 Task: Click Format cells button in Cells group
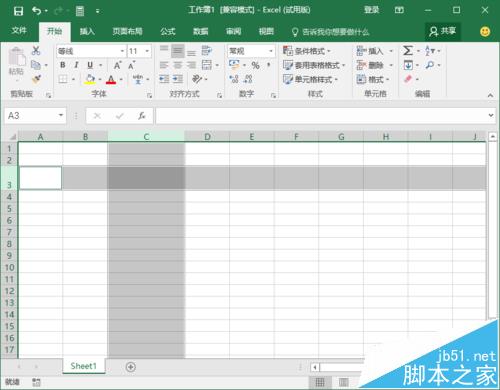pyautogui.click(x=373, y=79)
